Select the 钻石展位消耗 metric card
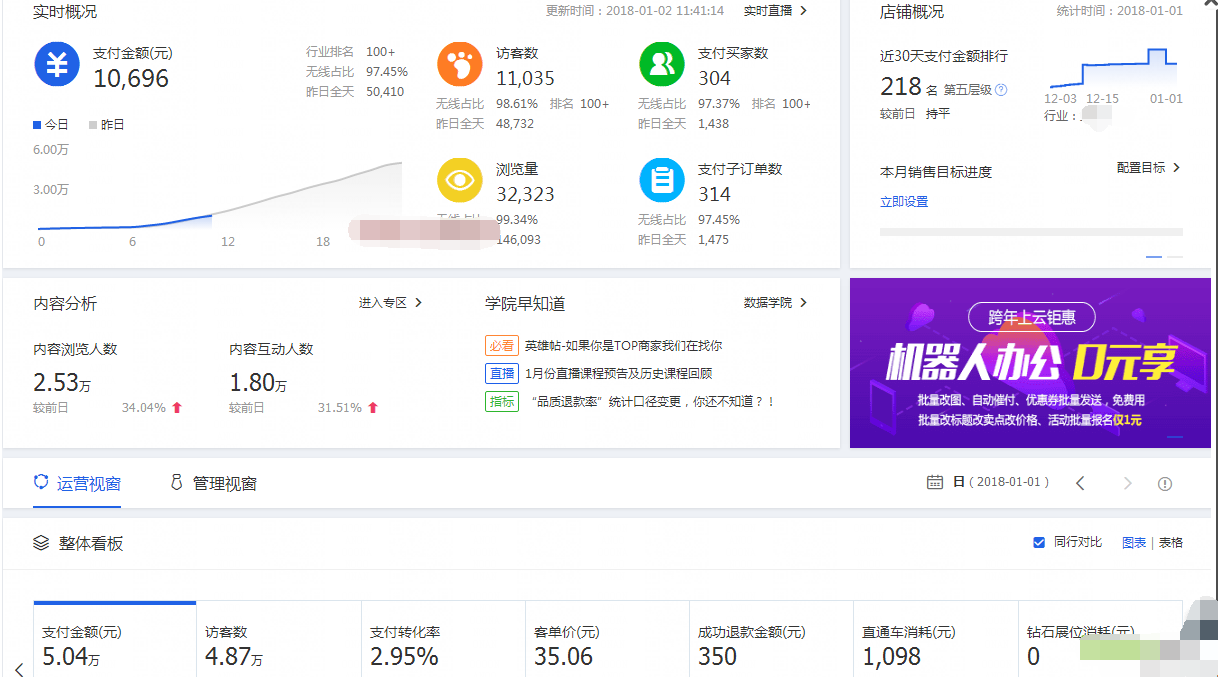The height and width of the screenshot is (677, 1218). point(1100,640)
